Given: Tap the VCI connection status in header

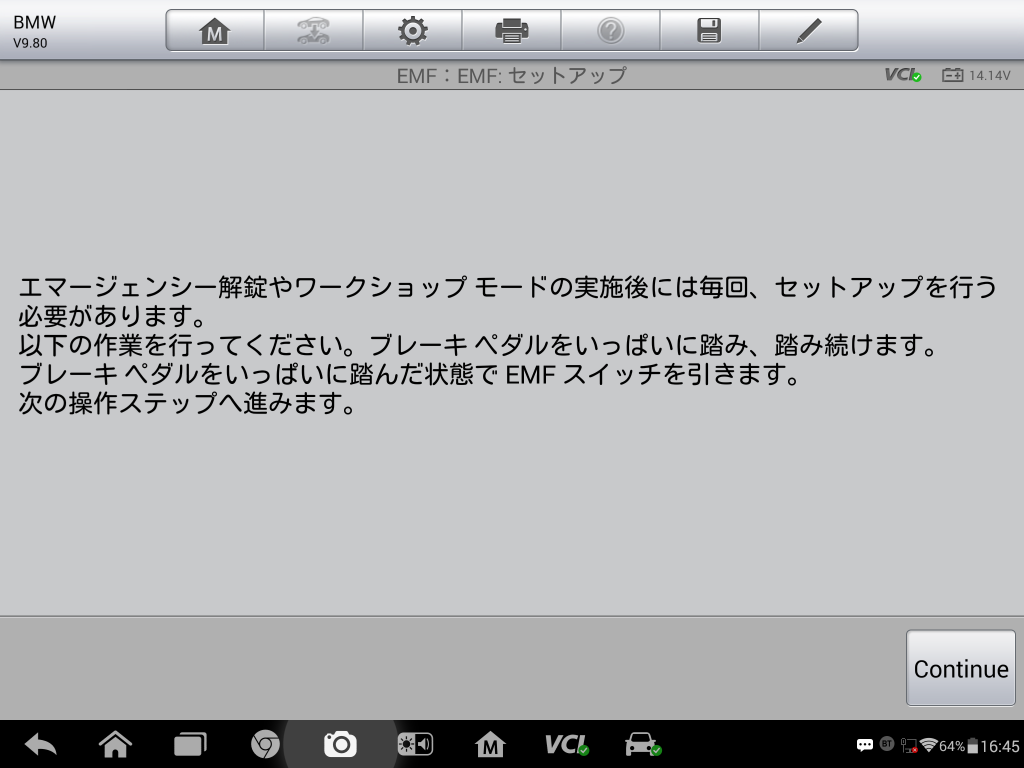Looking at the screenshot, I should coord(903,75).
